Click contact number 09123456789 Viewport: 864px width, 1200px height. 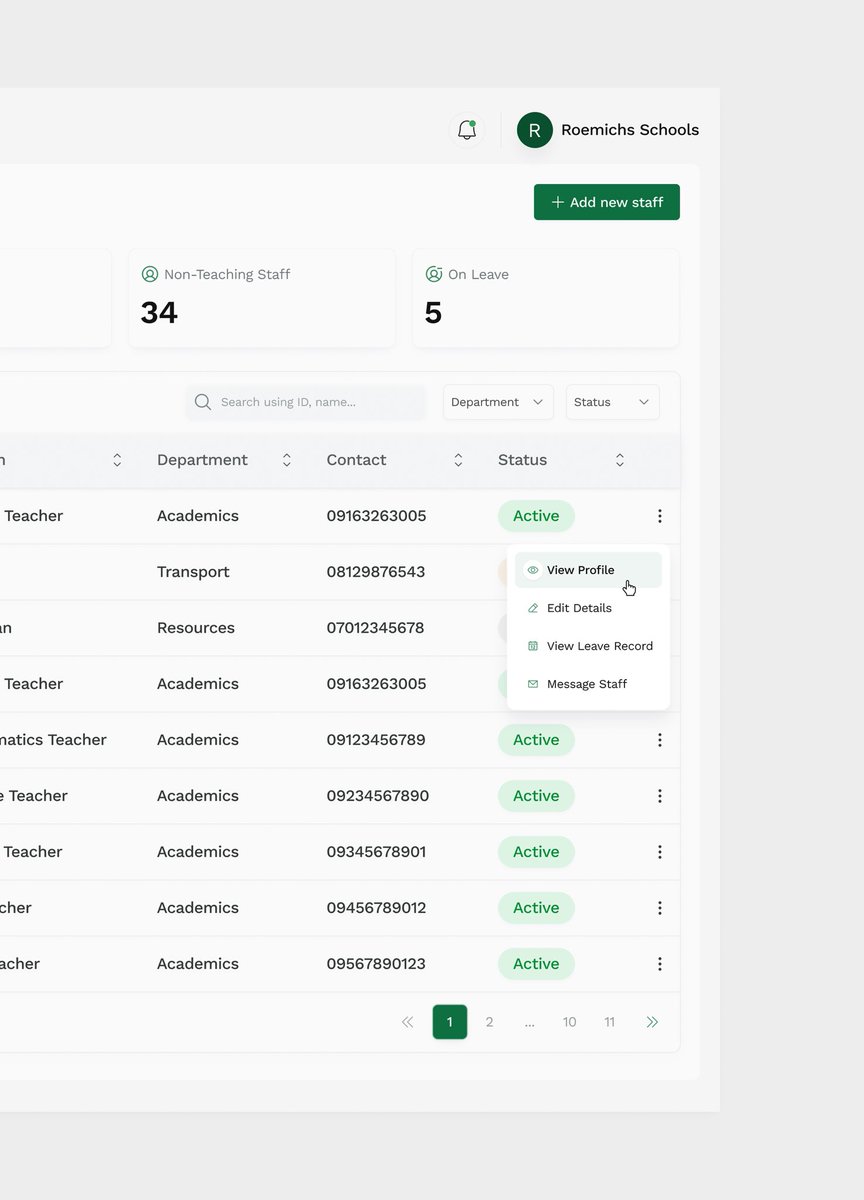click(x=376, y=740)
